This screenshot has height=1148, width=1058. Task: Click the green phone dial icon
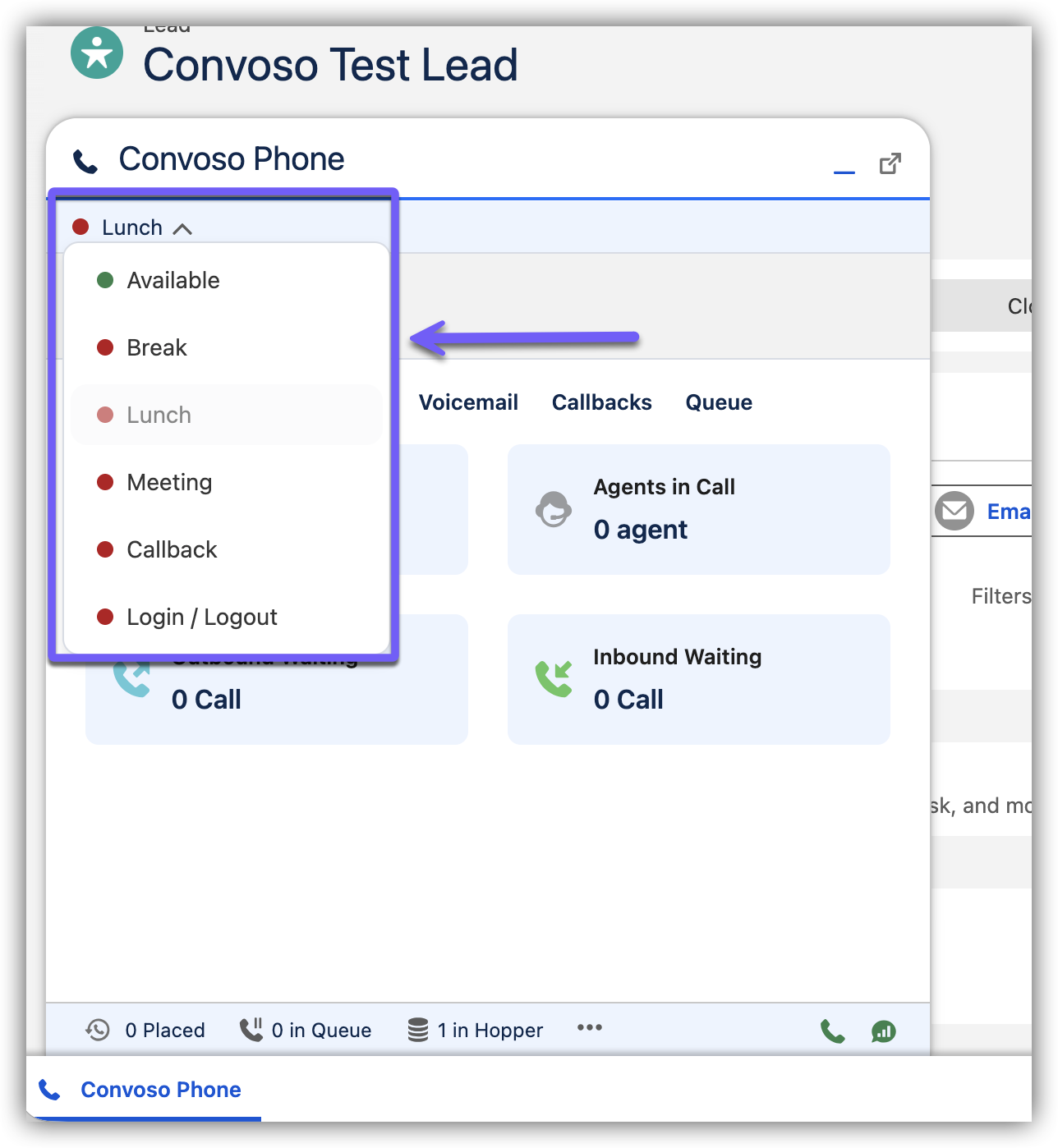[832, 1031]
